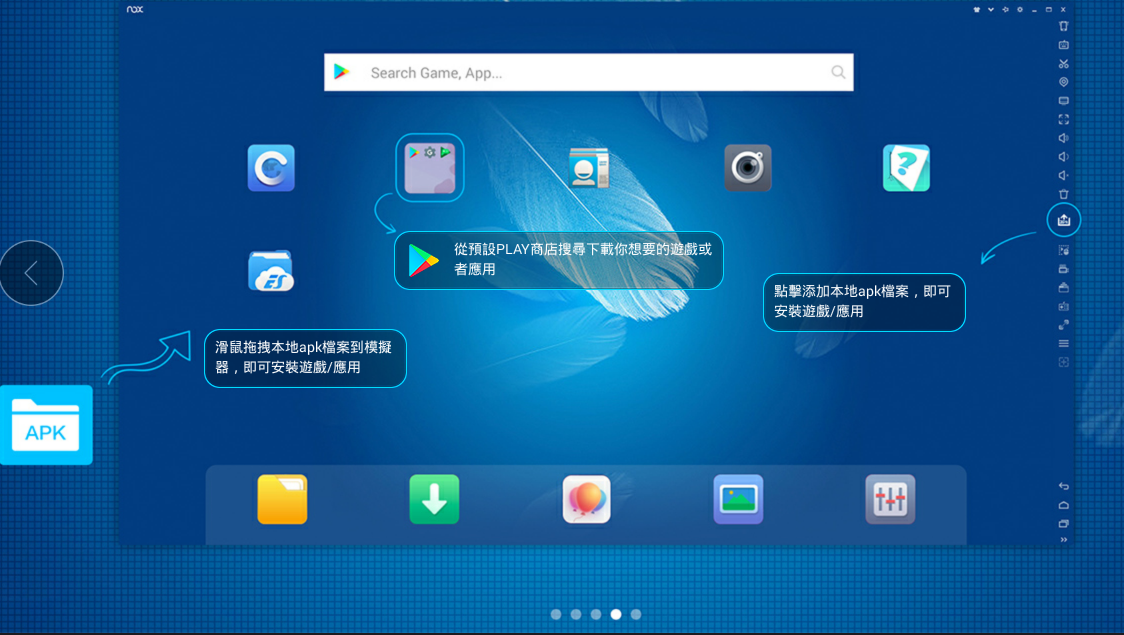Launch the balloon theme app in dock

point(586,499)
